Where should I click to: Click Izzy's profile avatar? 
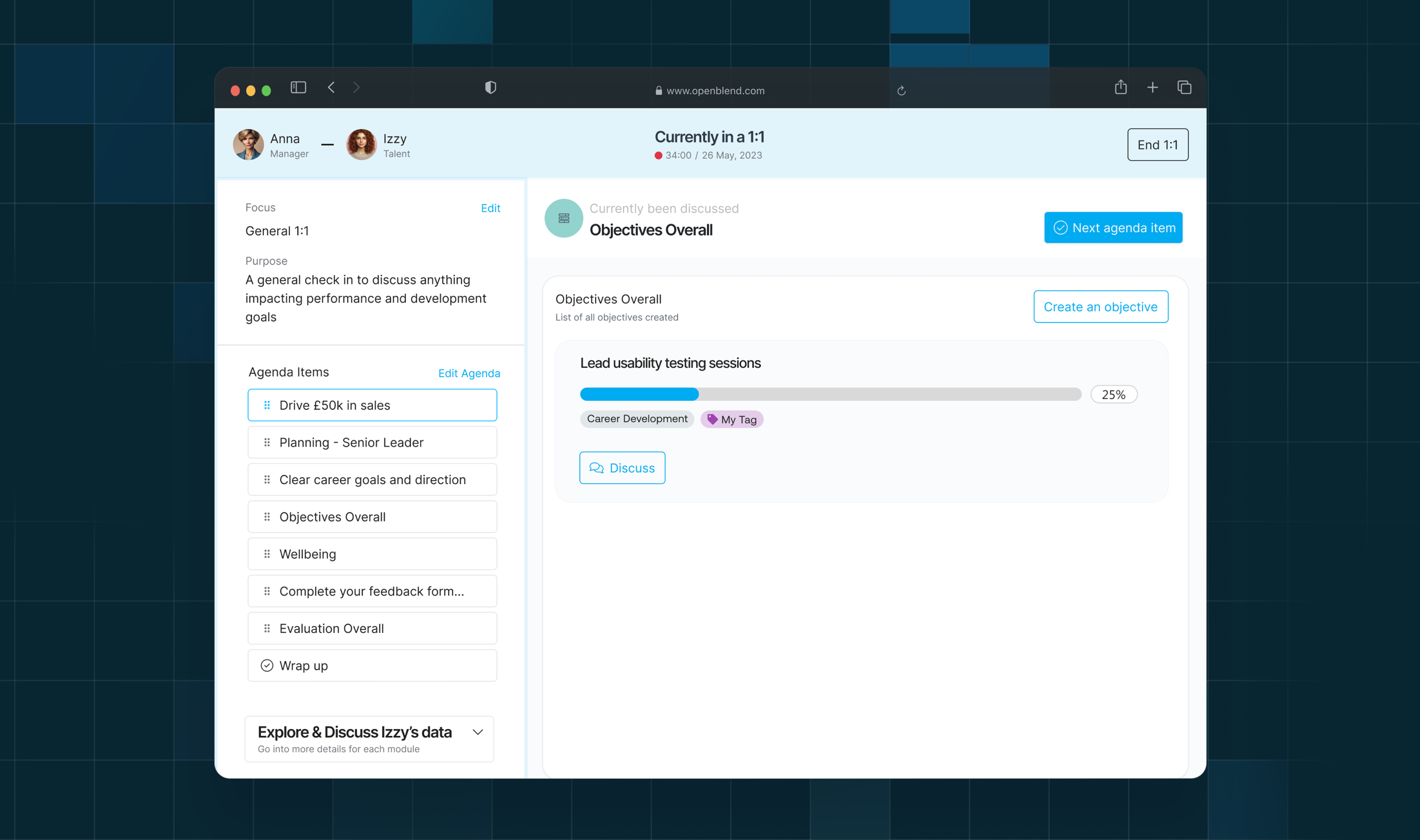click(361, 145)
